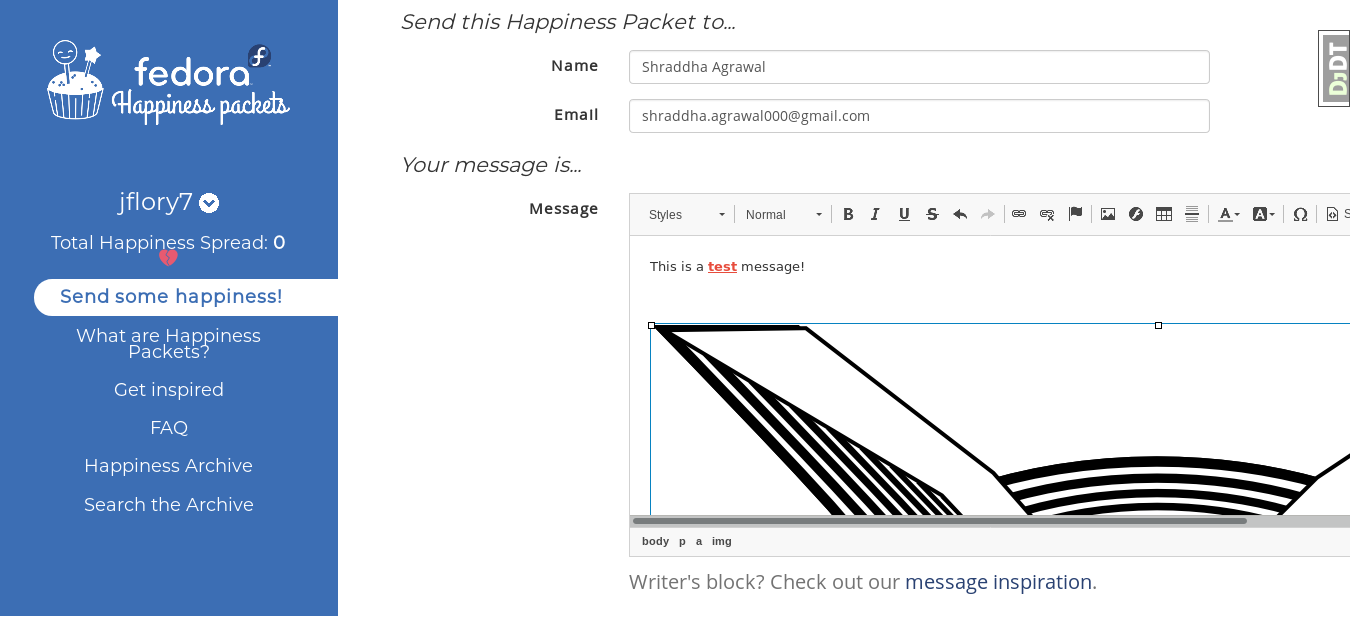Open the Happiness Archive page
The height and width of the screenshot is (628, 1350).
tap(168, 466)
